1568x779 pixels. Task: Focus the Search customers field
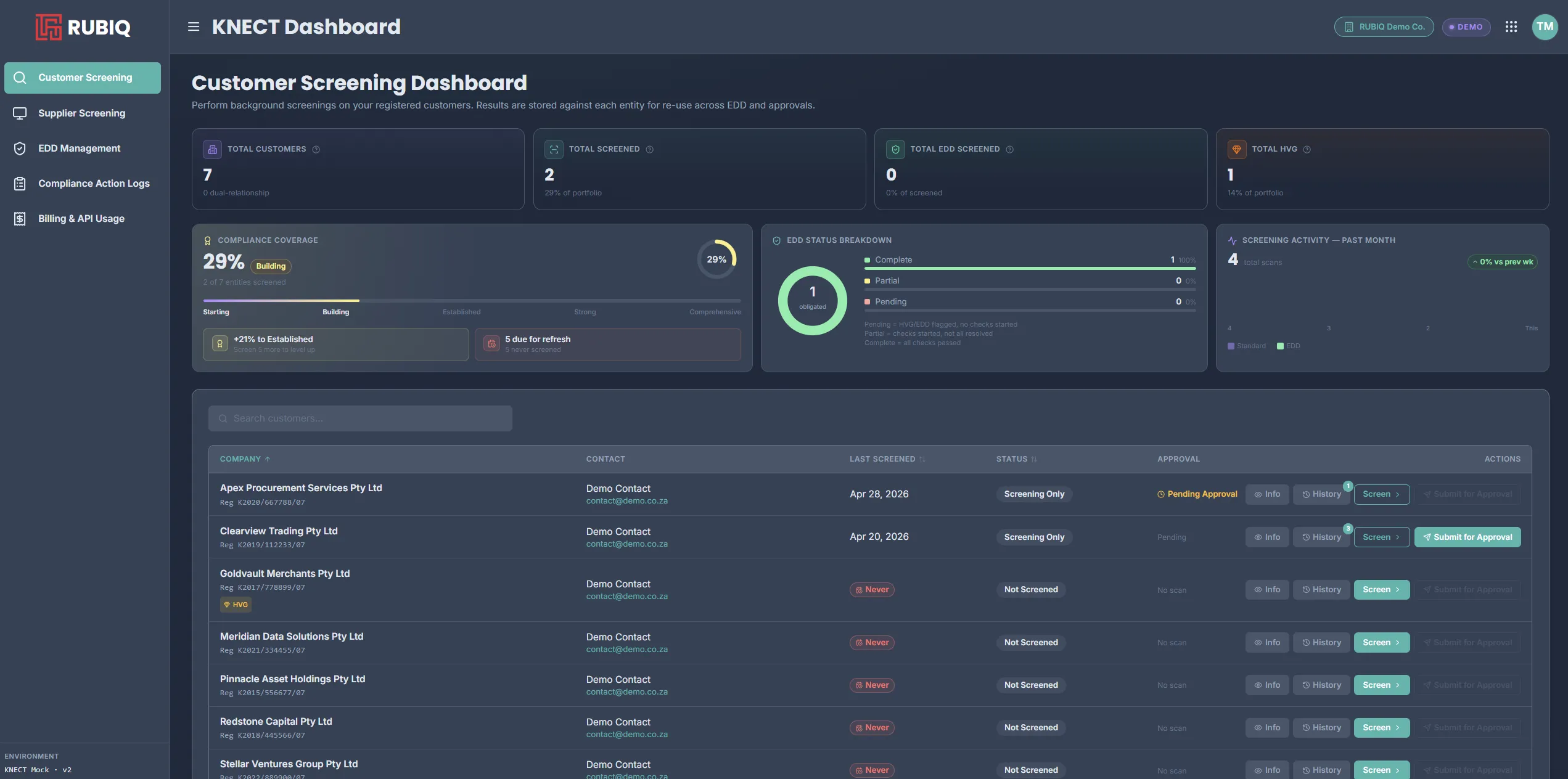coord(360,418)
